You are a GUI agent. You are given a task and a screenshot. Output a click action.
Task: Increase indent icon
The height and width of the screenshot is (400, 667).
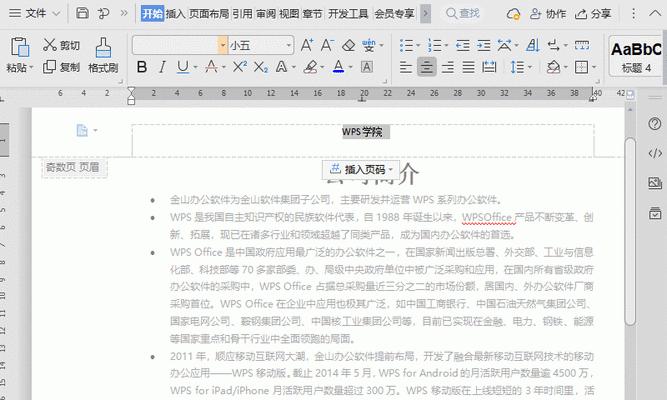pyautogui.click(x=484, y=45)
